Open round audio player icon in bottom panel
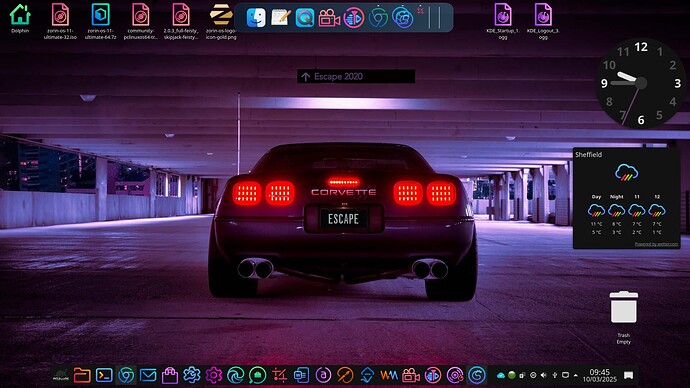This screenshot has height=388, width=690. [433, 375]
